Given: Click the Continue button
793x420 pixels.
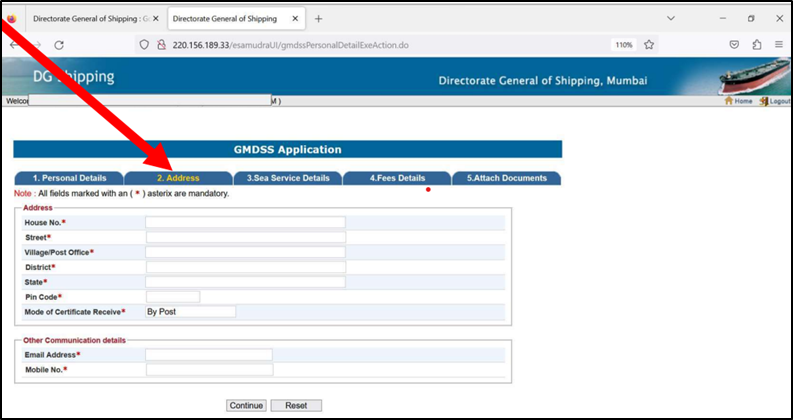Looking at the screenshot, I should [x=246, y=405].
